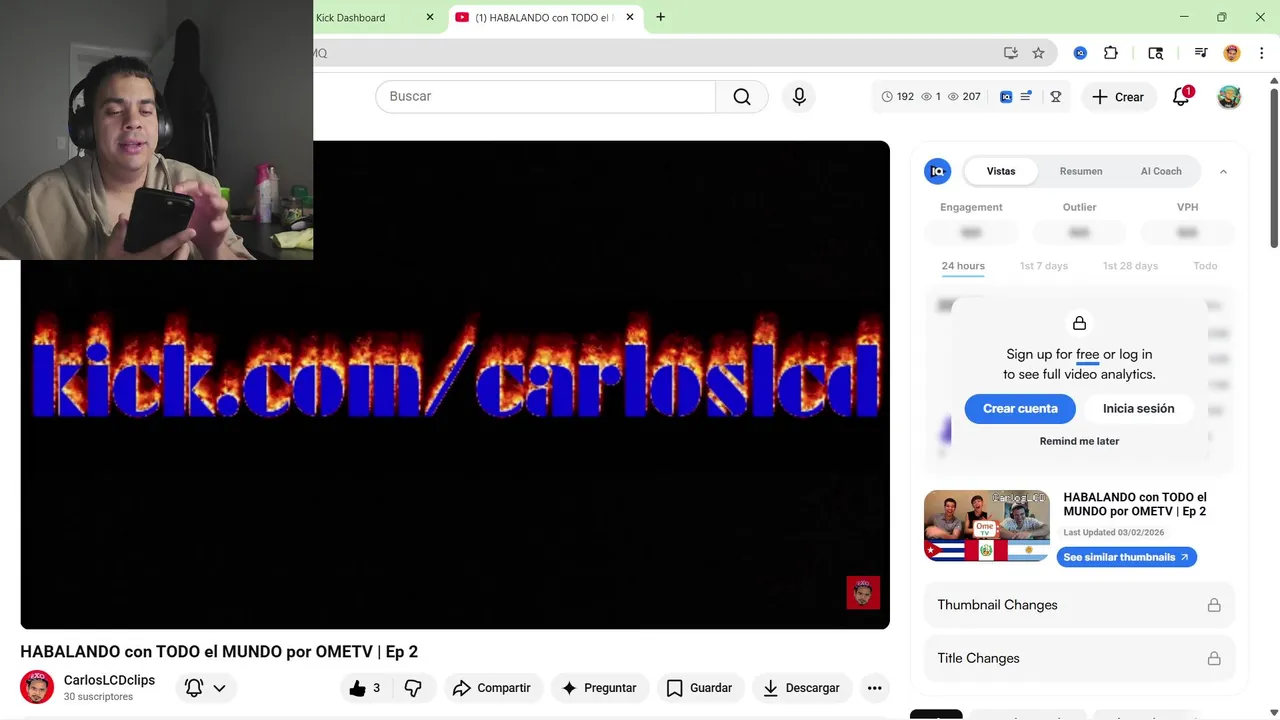Open the notification bell subscription dropdown
This screenshot has height=720, width=1280.
click(x=207, y=688)
